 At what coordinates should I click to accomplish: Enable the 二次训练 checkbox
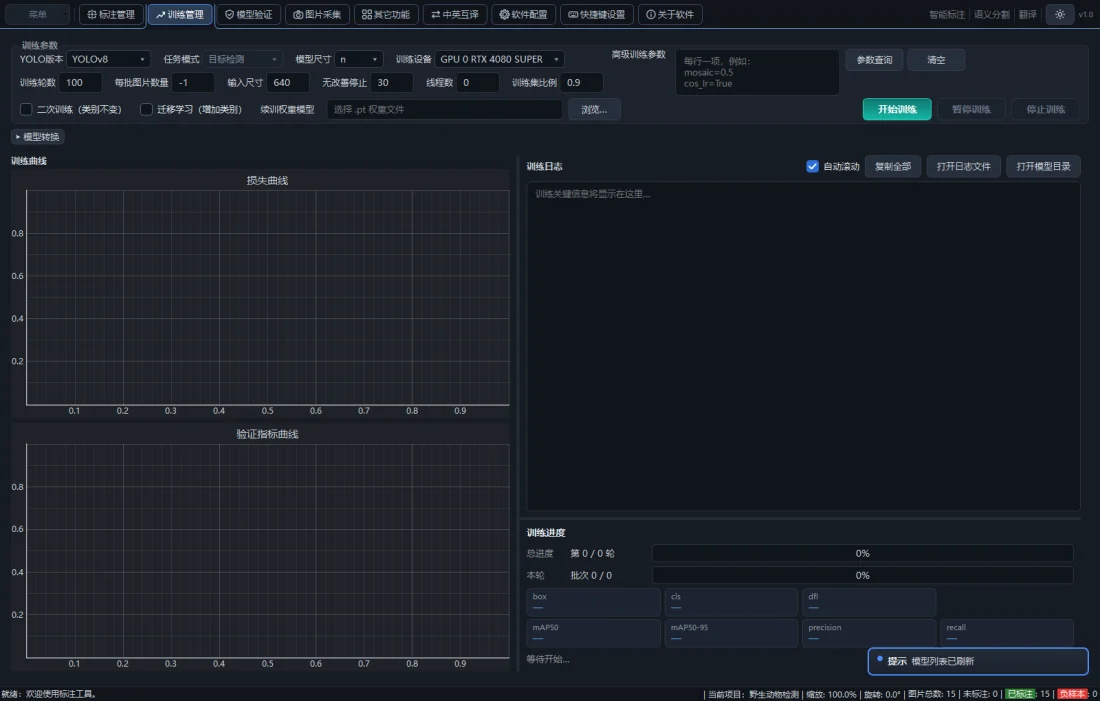pos(26,109)
